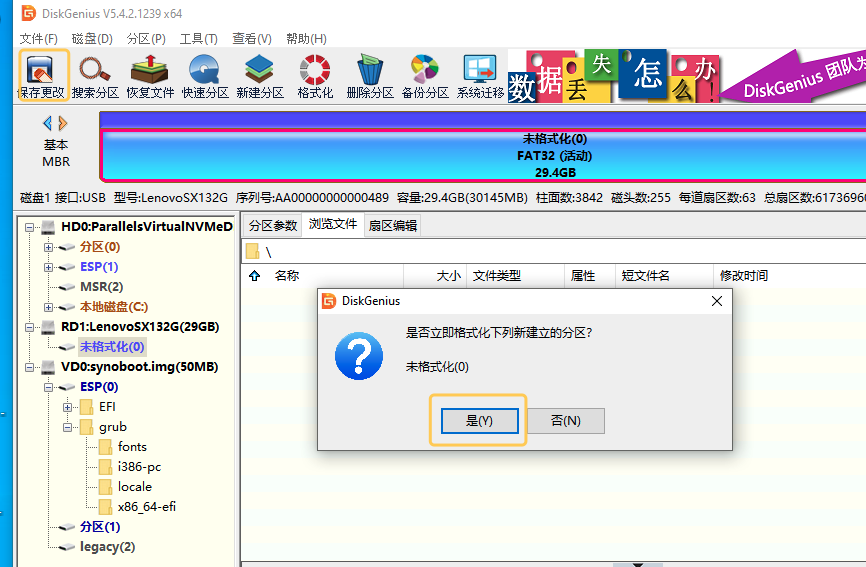
Task: Select MSR(2) partition in tree
Action: tap(102, 287)
